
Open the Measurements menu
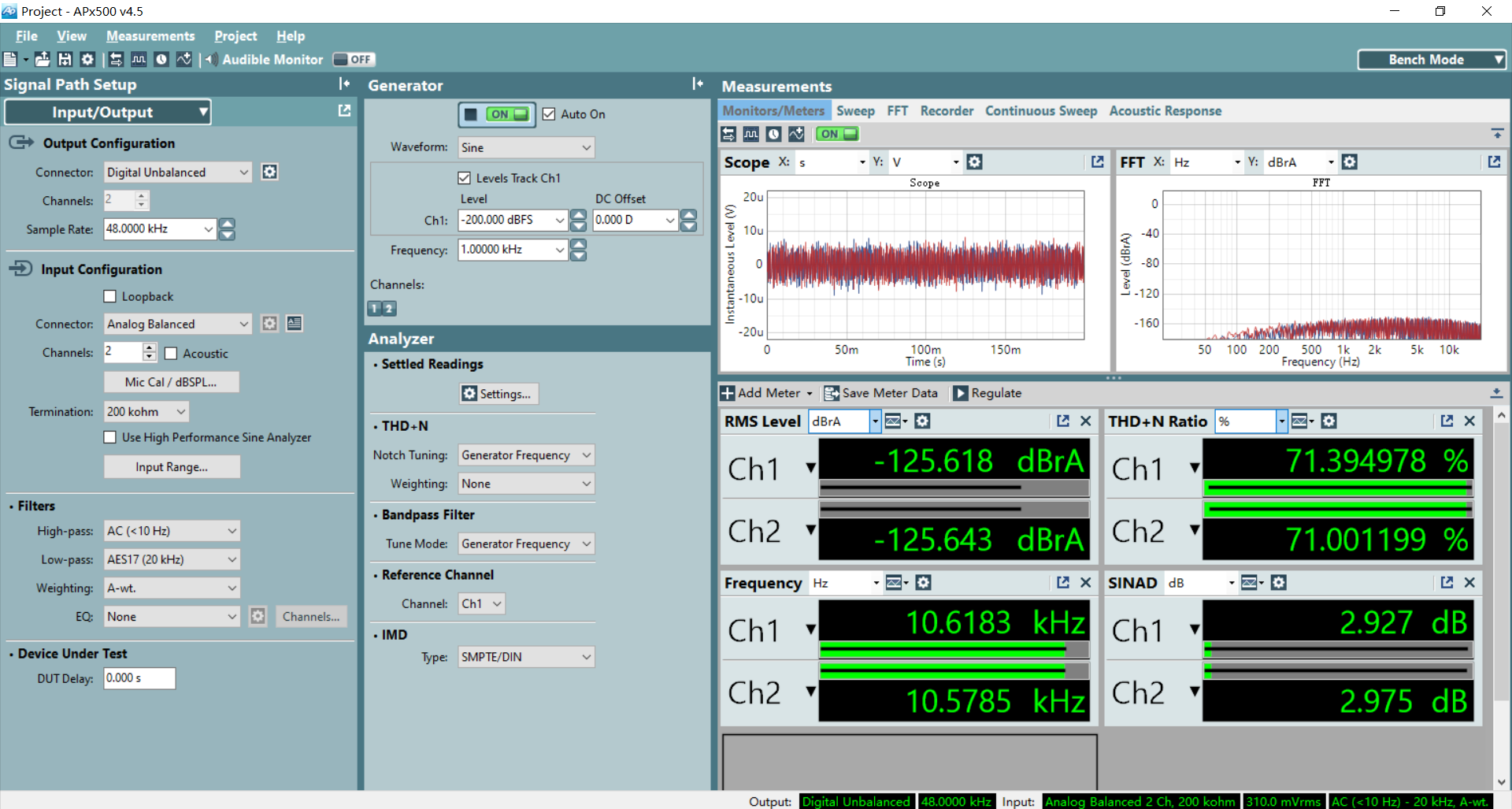point(150,36)
